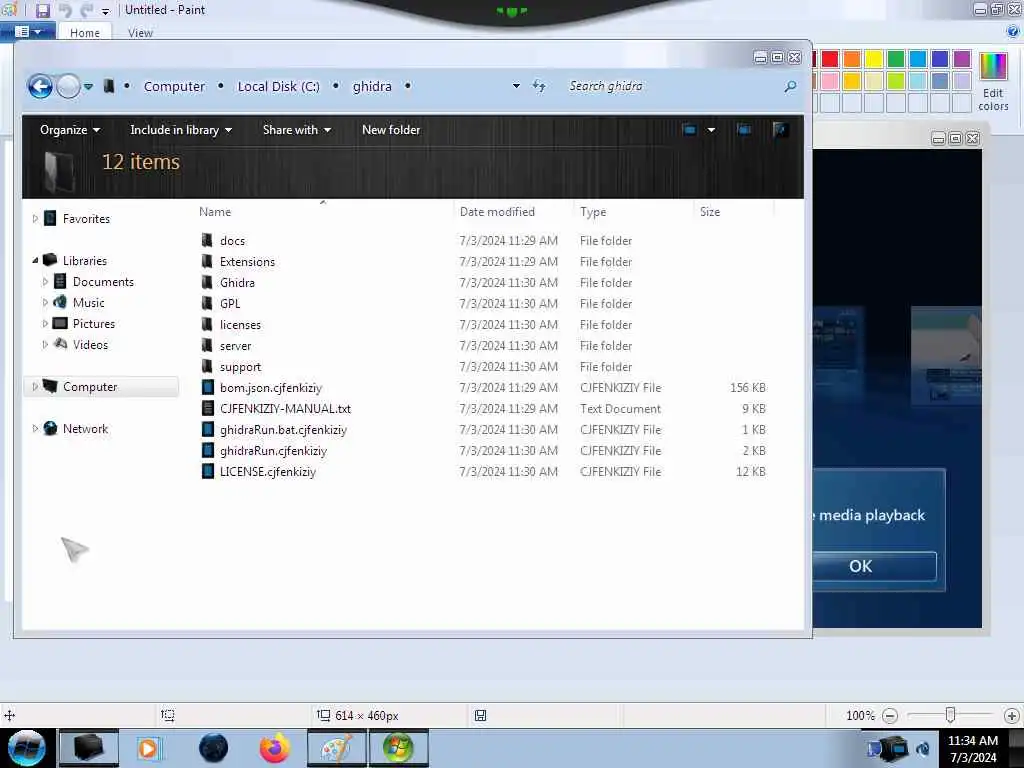This screenshot has height=768, width=1024.
Task: Select the Ghidra folder icon
Action: pyautogui.click(x=207, y=282)
